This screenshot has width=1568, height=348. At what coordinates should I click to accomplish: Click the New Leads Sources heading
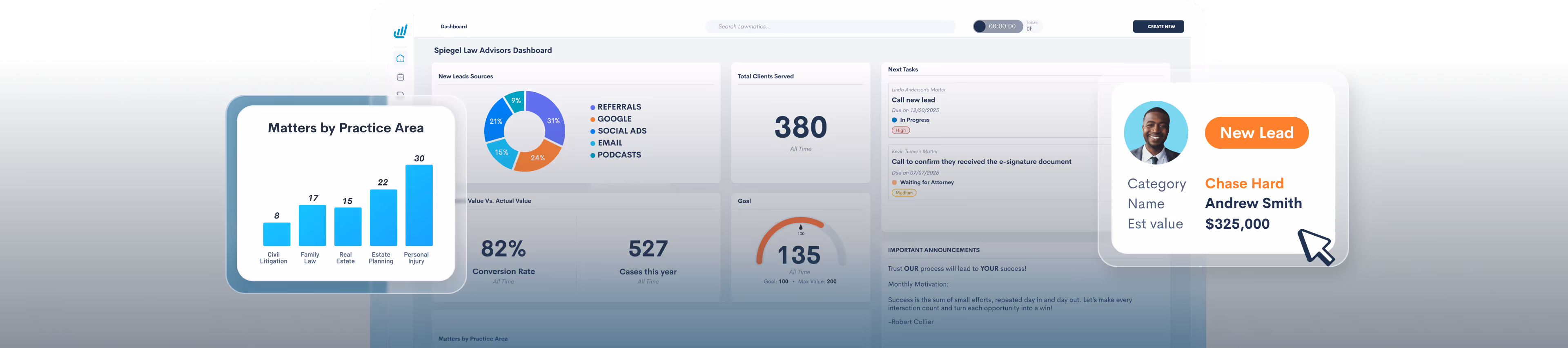pos(465,76)
